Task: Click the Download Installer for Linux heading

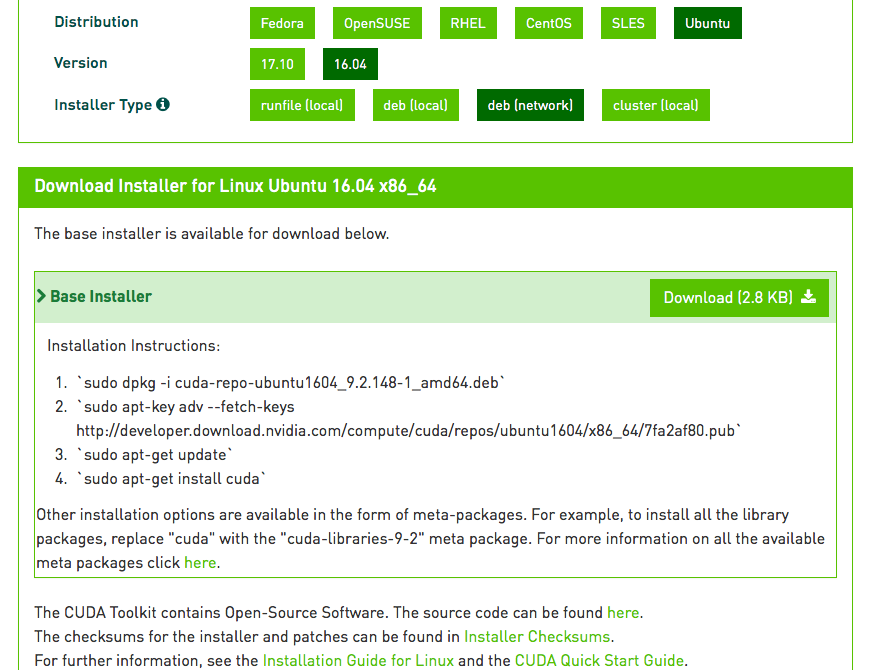Action: [235, 186]
